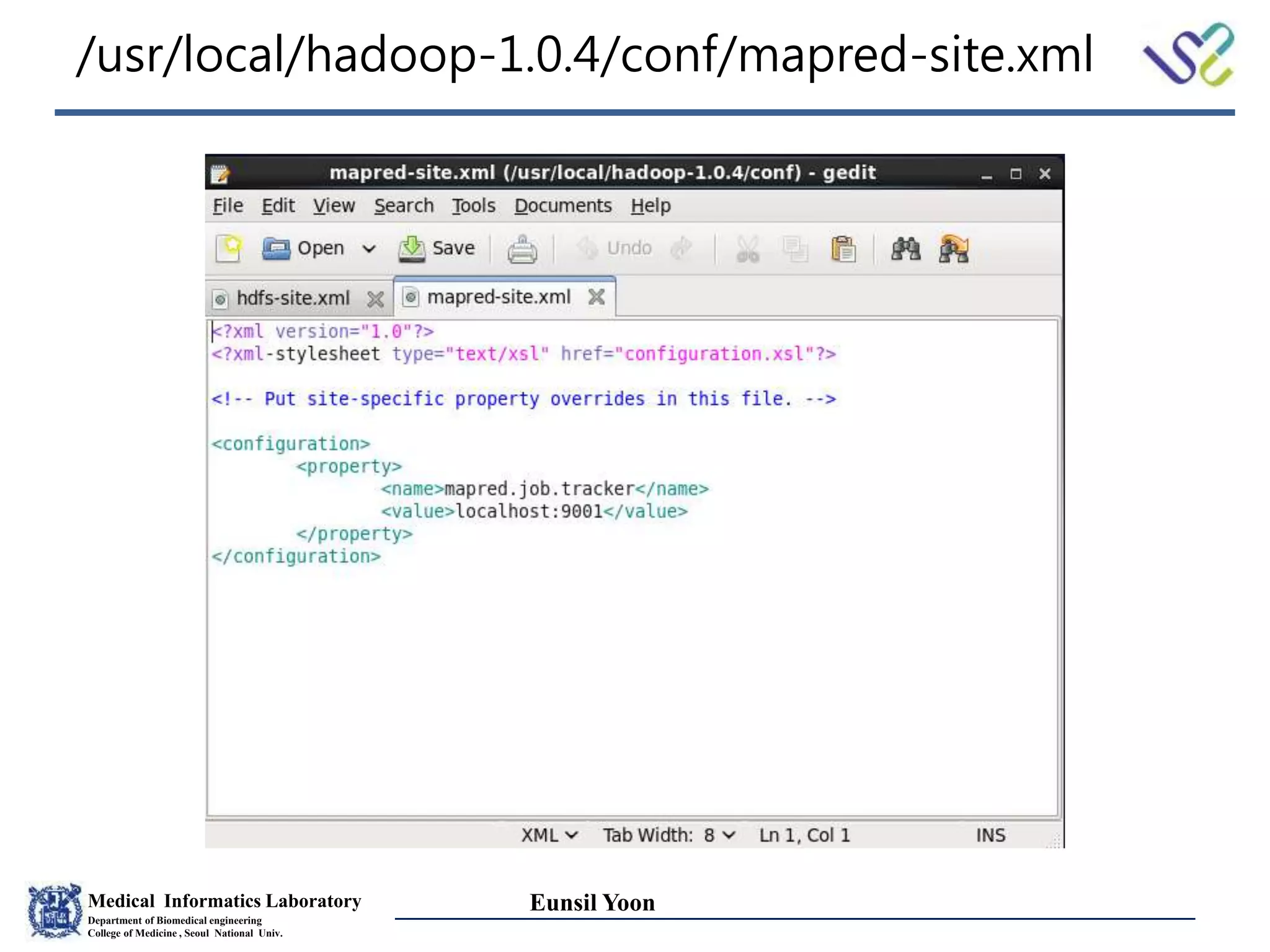
Task: Close the mapred-site.xml tab
Action: 597,297
